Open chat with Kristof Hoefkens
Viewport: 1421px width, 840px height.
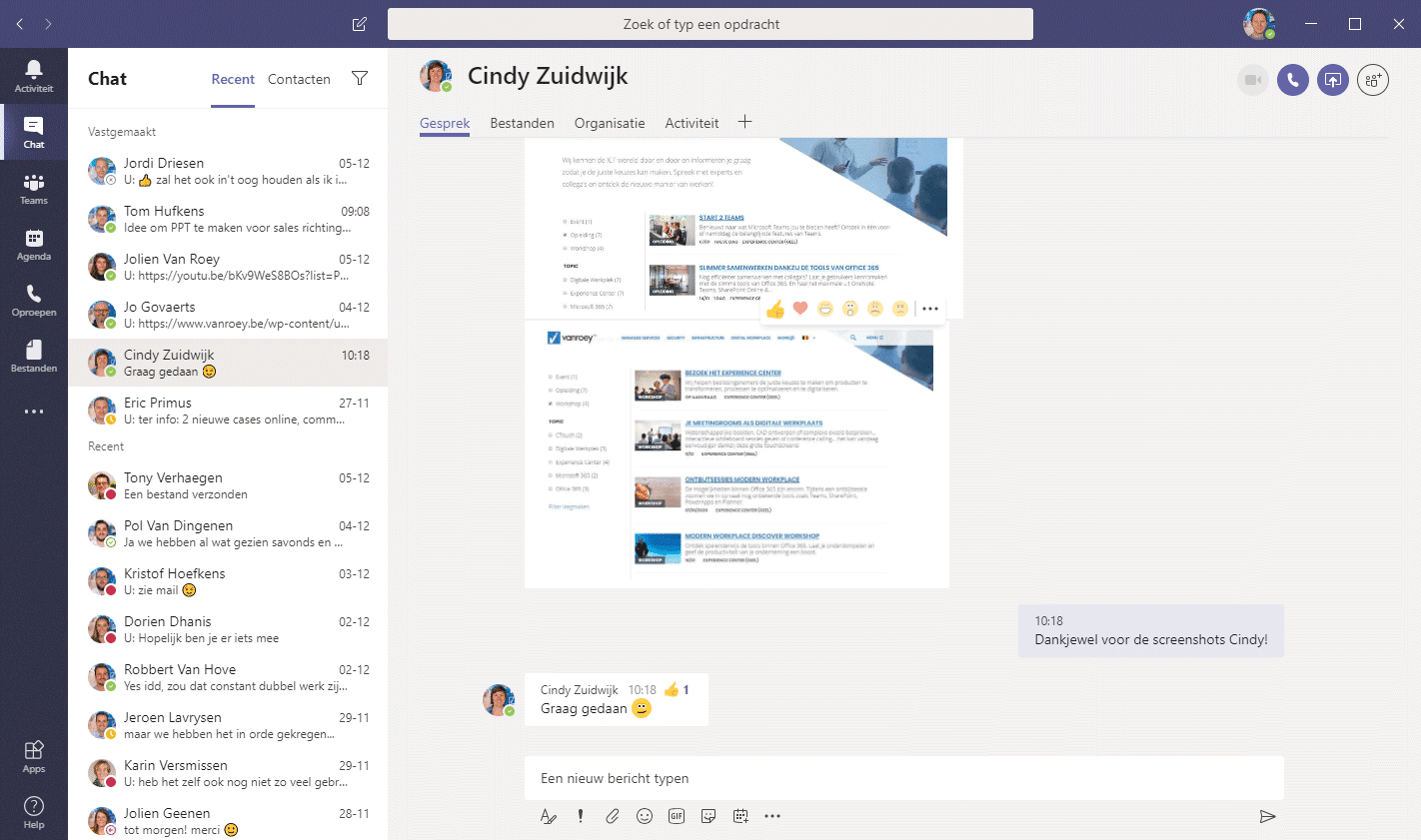pos(228,581)
